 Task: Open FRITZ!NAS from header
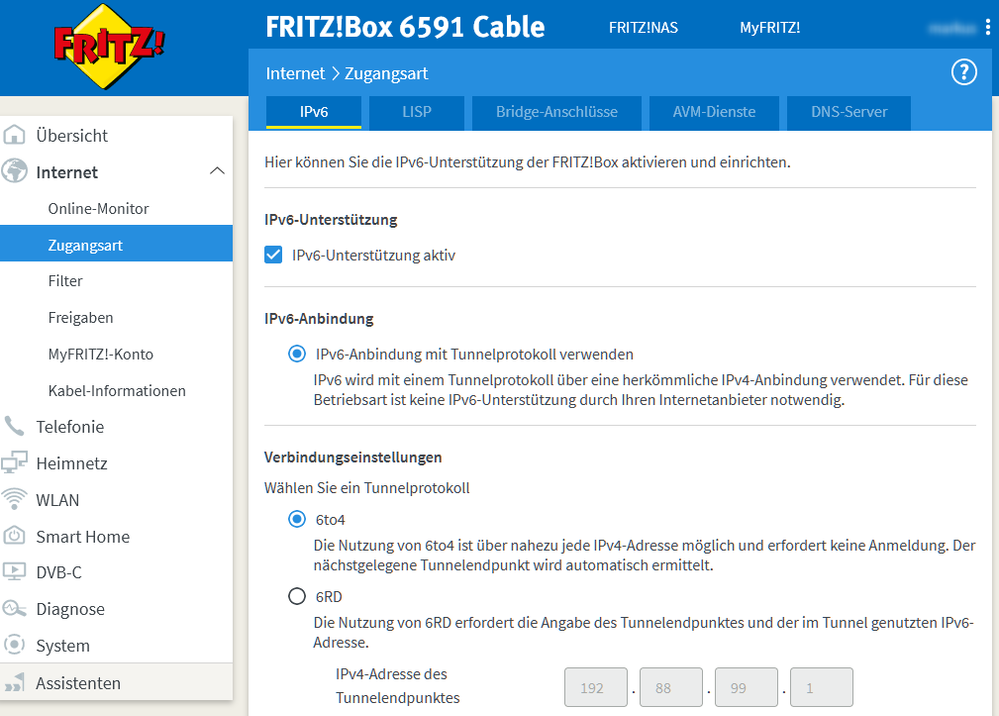click(x=643, y=27)
